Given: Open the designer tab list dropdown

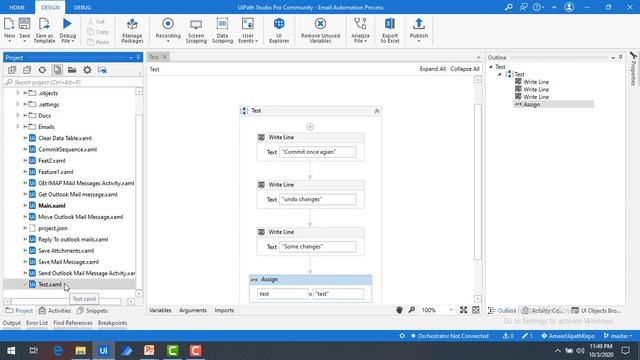Looking at the screenshot, I should point(478,58).
